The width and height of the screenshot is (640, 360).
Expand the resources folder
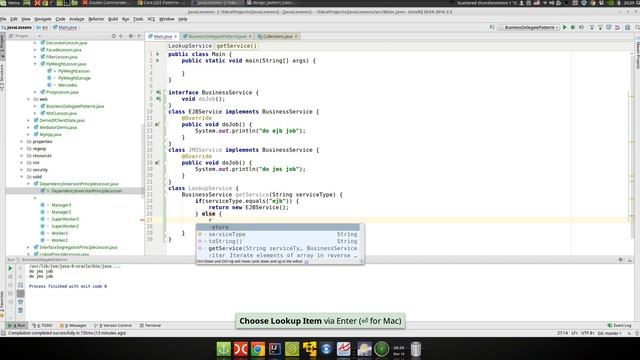(22, 156)
